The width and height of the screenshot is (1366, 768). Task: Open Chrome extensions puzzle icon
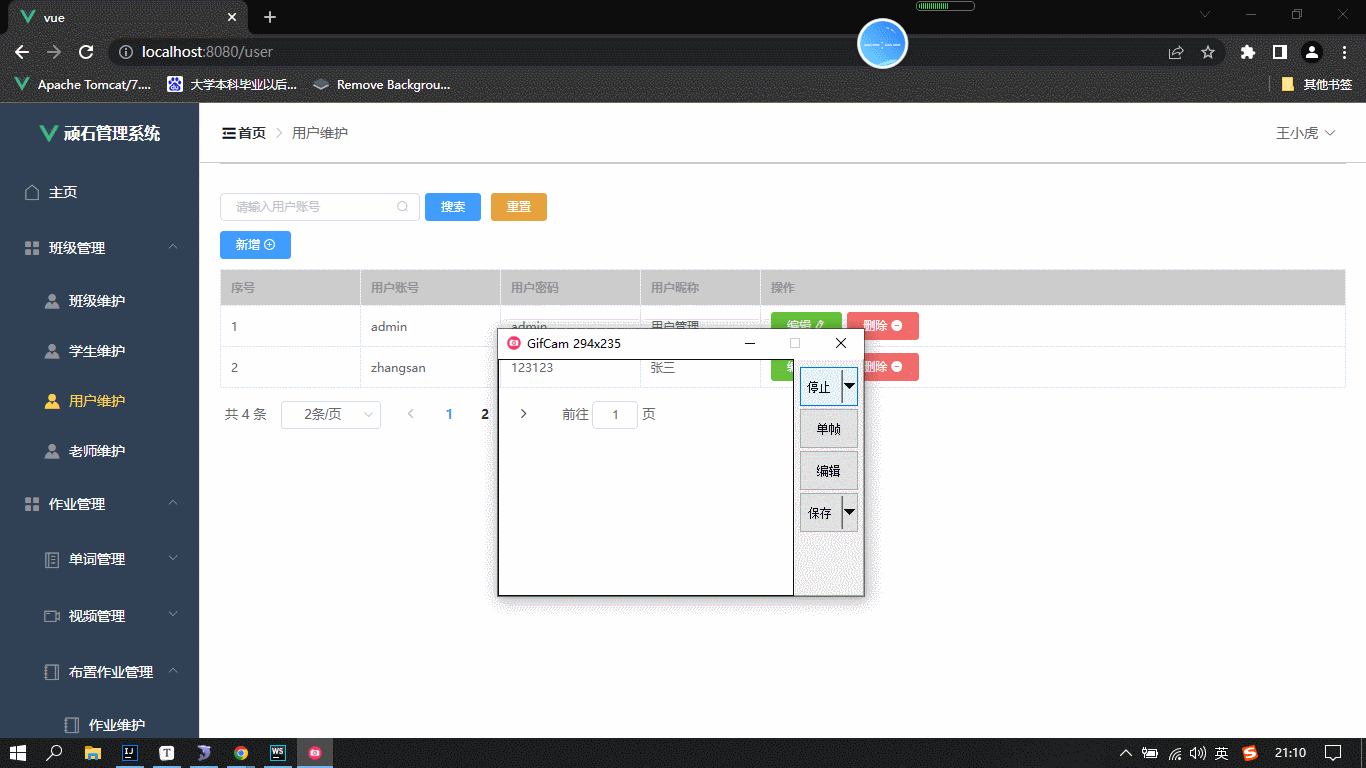tap(1247, 52)
